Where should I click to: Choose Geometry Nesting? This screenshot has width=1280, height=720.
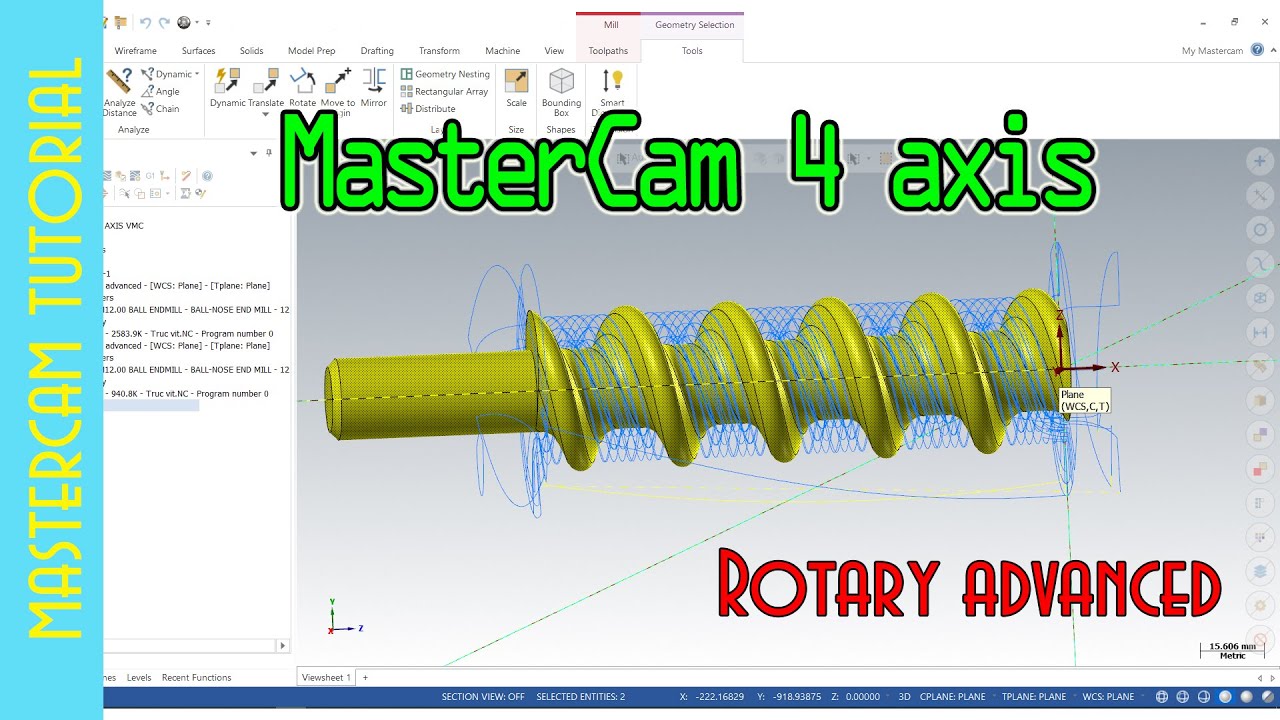tap(445, 74)
